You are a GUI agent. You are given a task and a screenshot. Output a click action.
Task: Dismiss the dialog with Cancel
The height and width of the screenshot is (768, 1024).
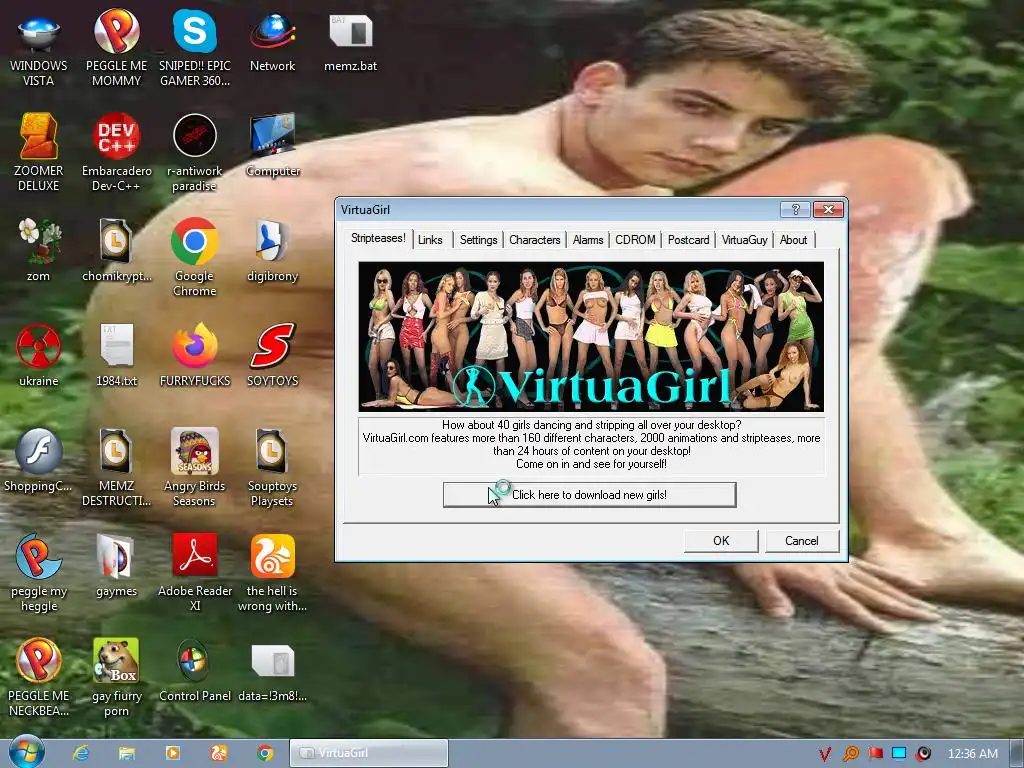[801, 541]
